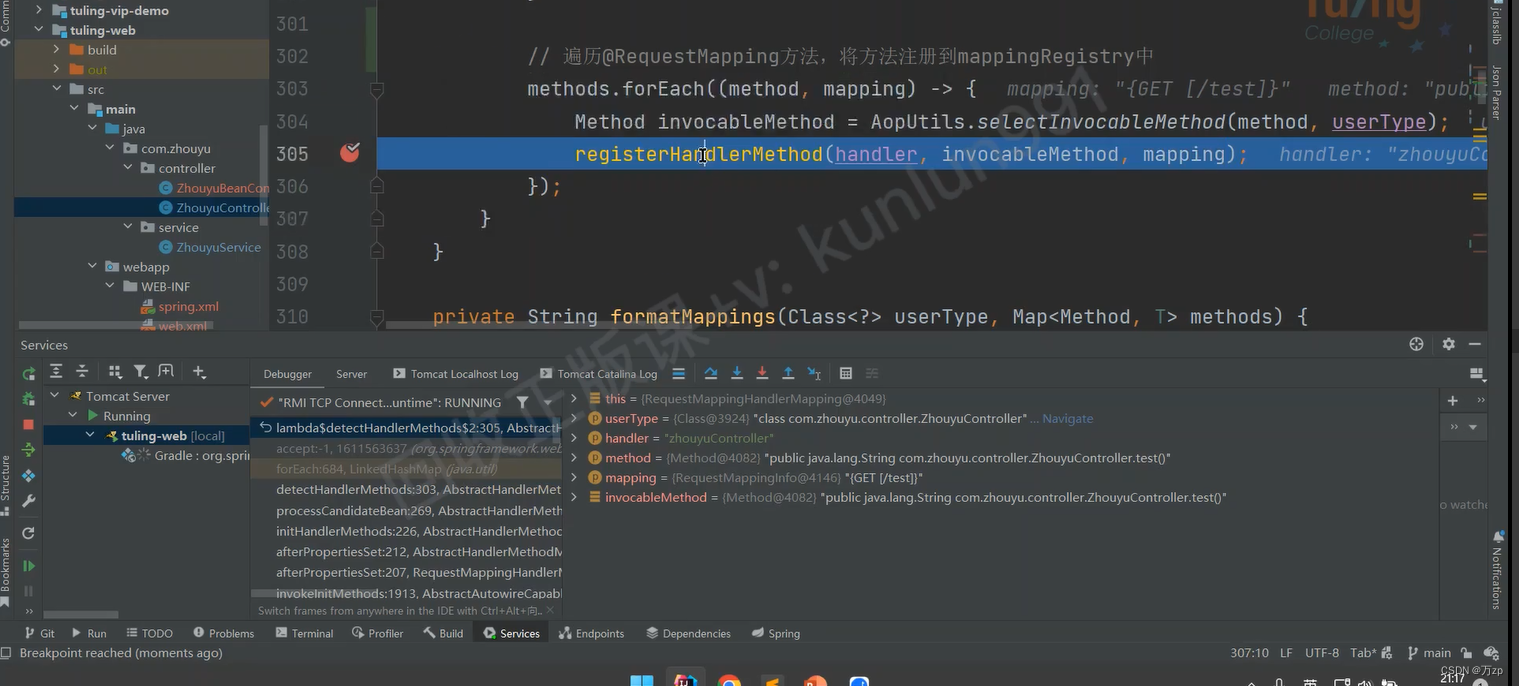Click Open in New Tab icon

[x=166, y=371]
